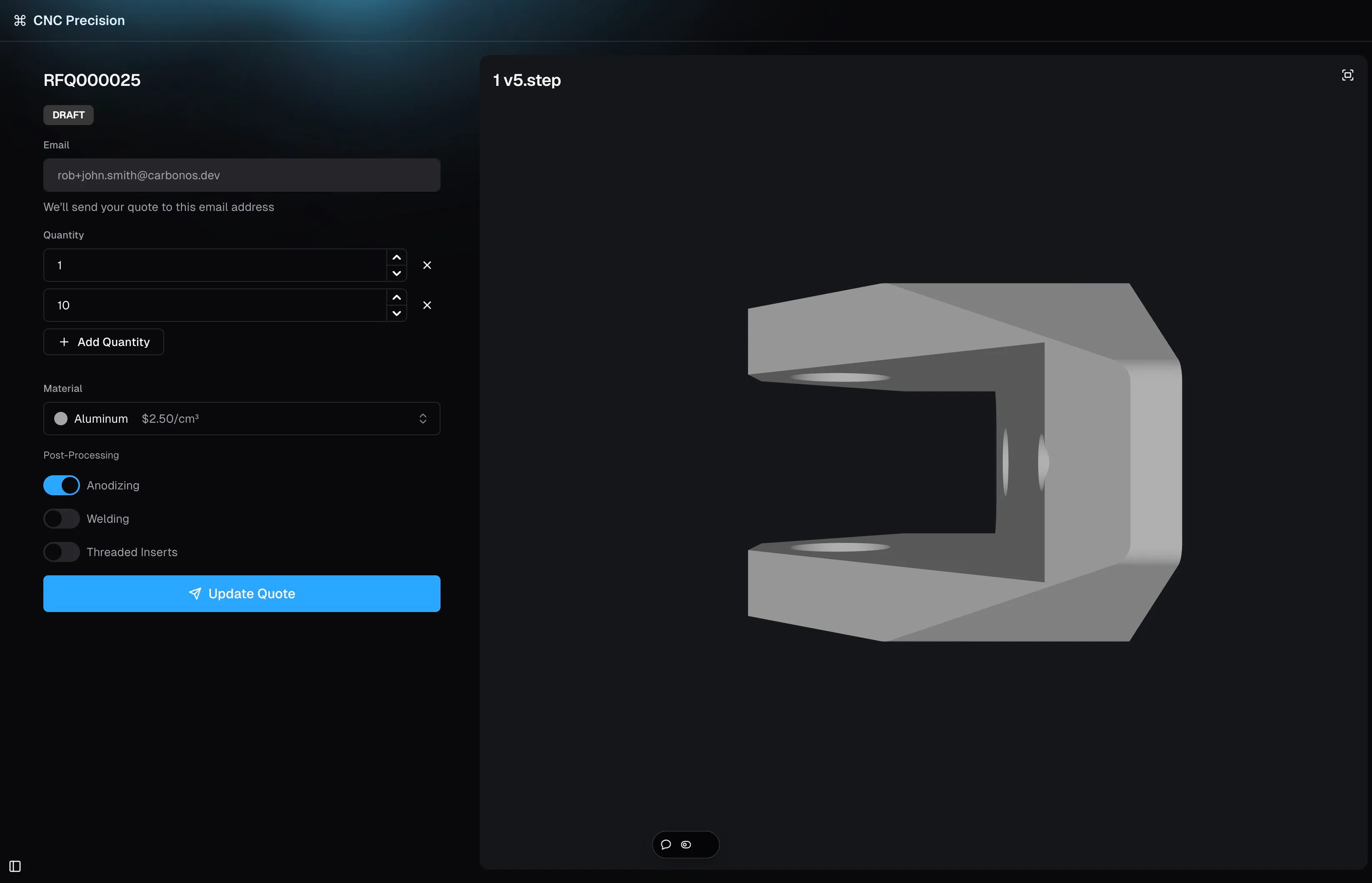Toggle the eye visibility icon in viewer
Viewport: 1372px width, 883px height.
(x=686, y=844)
